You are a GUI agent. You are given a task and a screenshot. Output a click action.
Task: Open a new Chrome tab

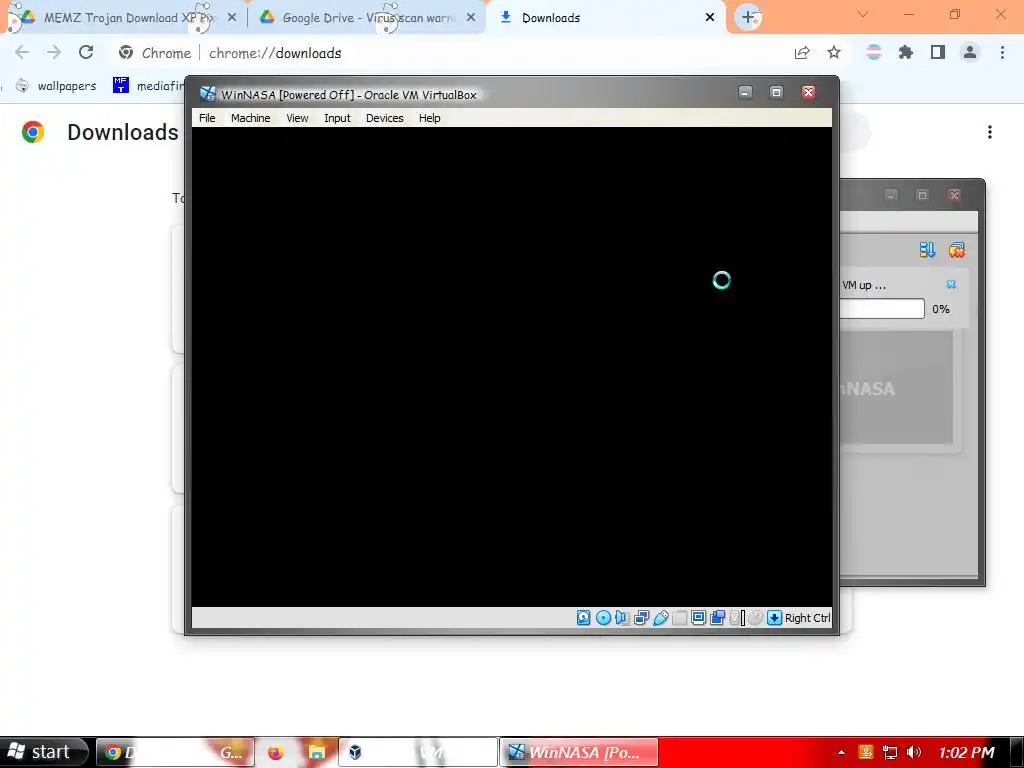[x=748, y=18]
